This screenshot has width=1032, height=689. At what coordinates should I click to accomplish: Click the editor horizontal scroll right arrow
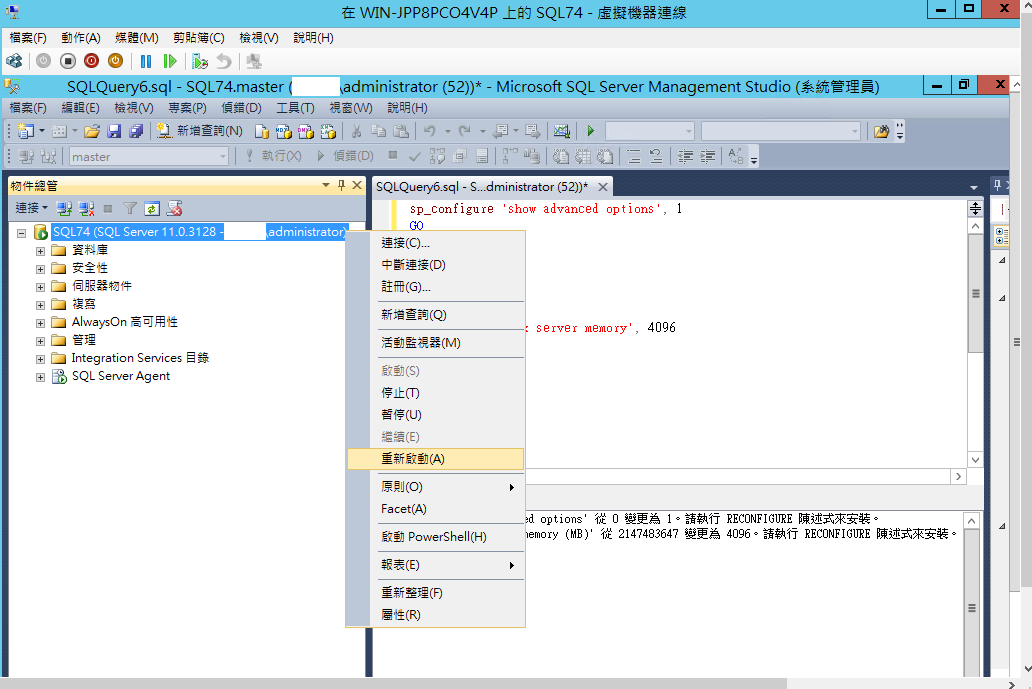tap(958, 476)
